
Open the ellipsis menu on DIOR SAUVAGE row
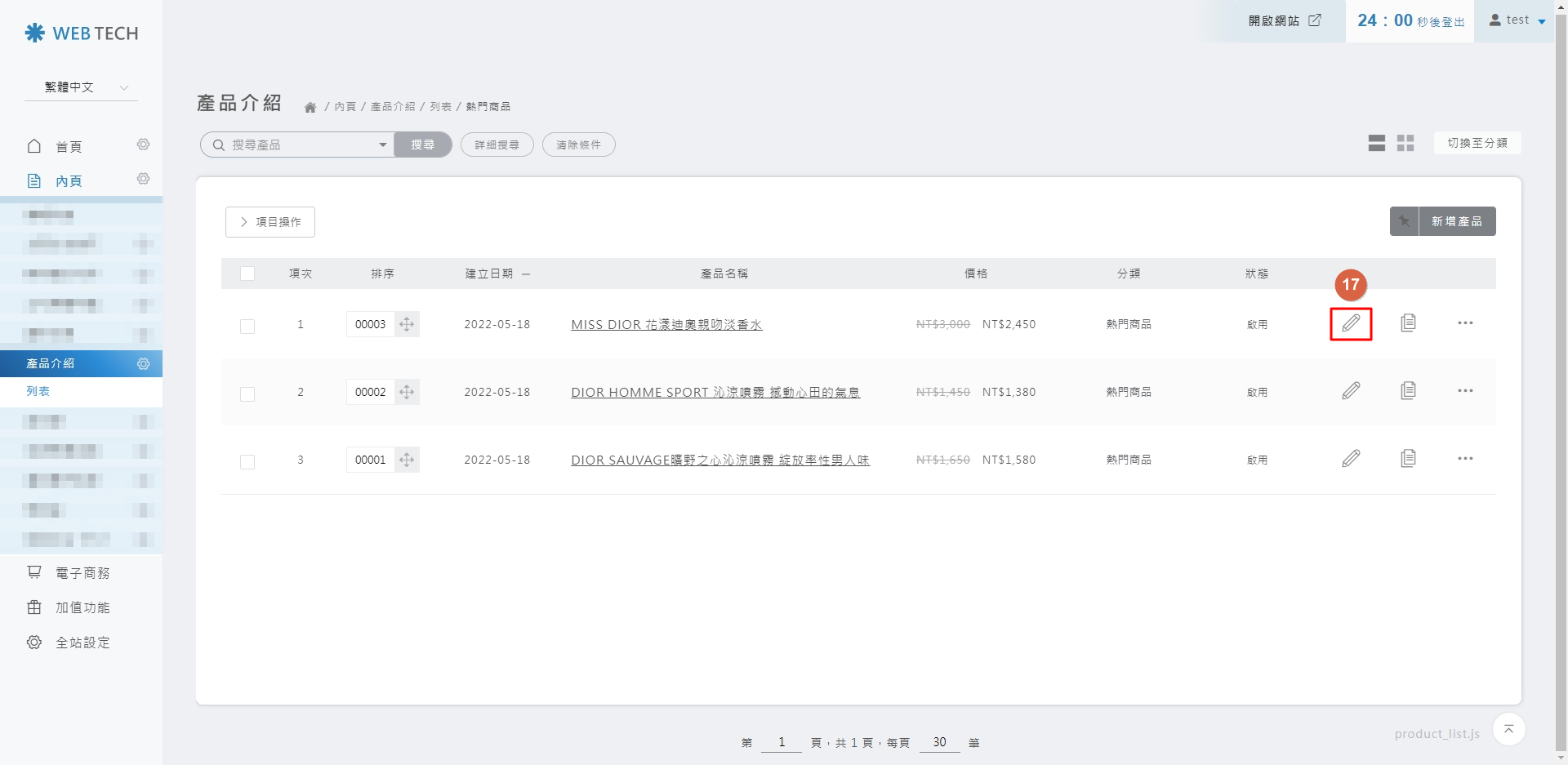[1466, 459]
